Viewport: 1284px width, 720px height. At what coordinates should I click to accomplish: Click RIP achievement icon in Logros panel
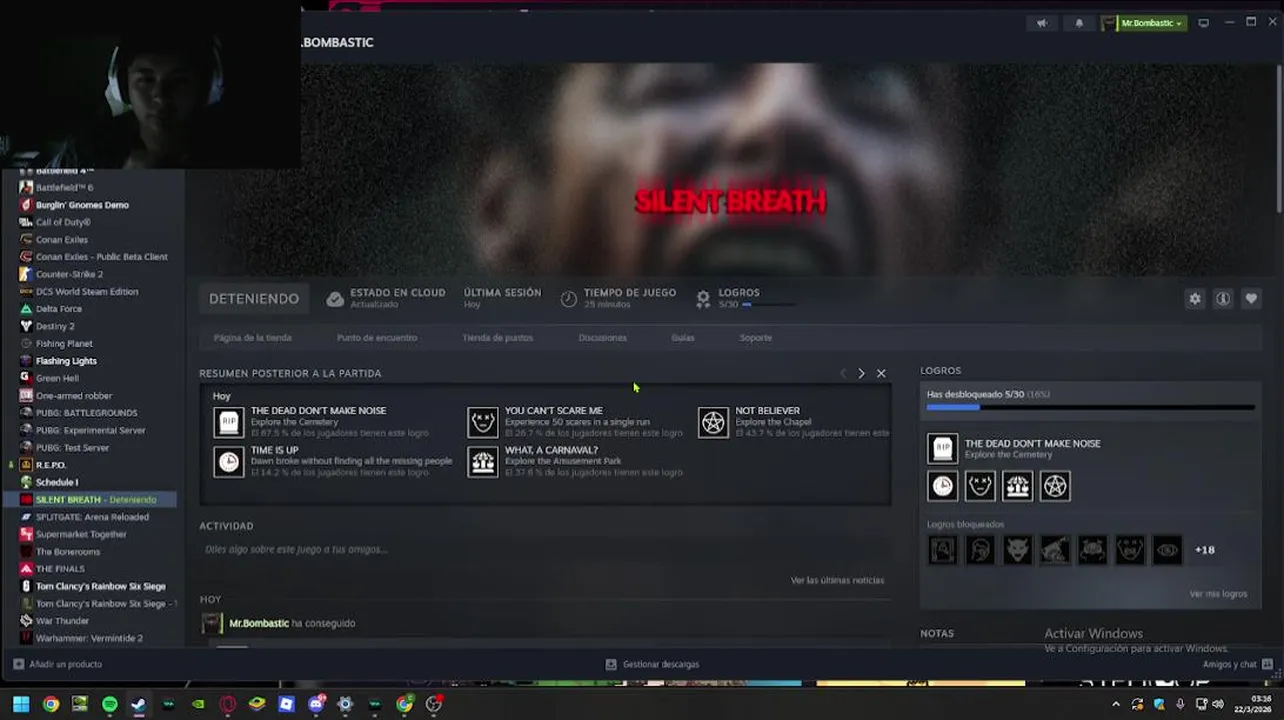[x=943, y=448]
